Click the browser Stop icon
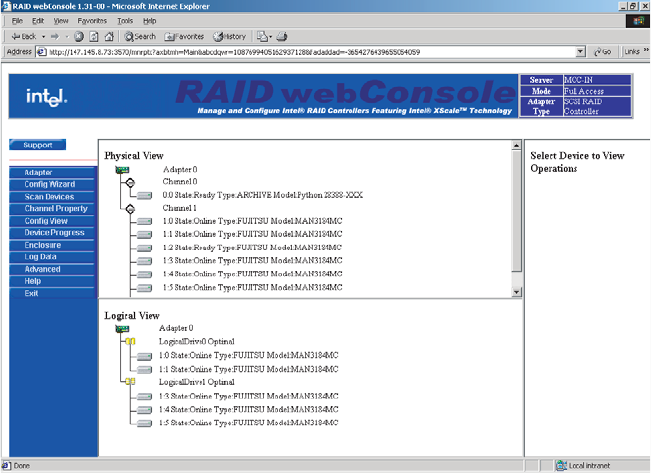The width and height of the screenshot is (651, 473). coord(79,37)
